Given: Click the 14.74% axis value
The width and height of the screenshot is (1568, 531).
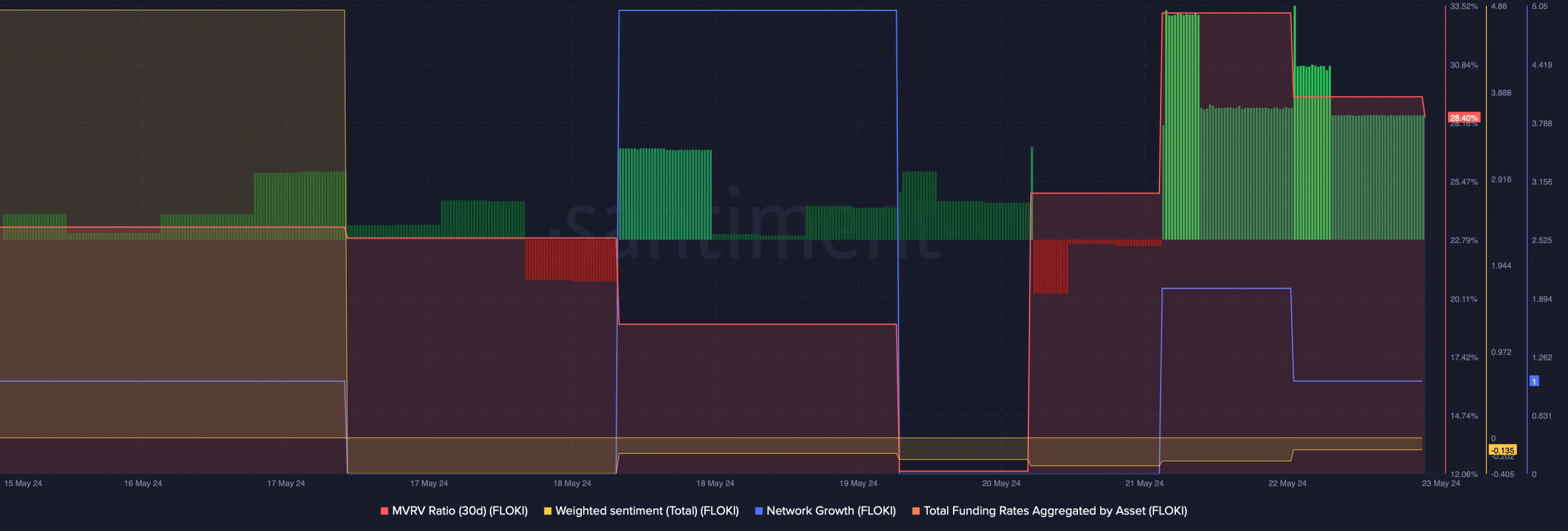Looking at the screenshot, I should coord(1464,416).
